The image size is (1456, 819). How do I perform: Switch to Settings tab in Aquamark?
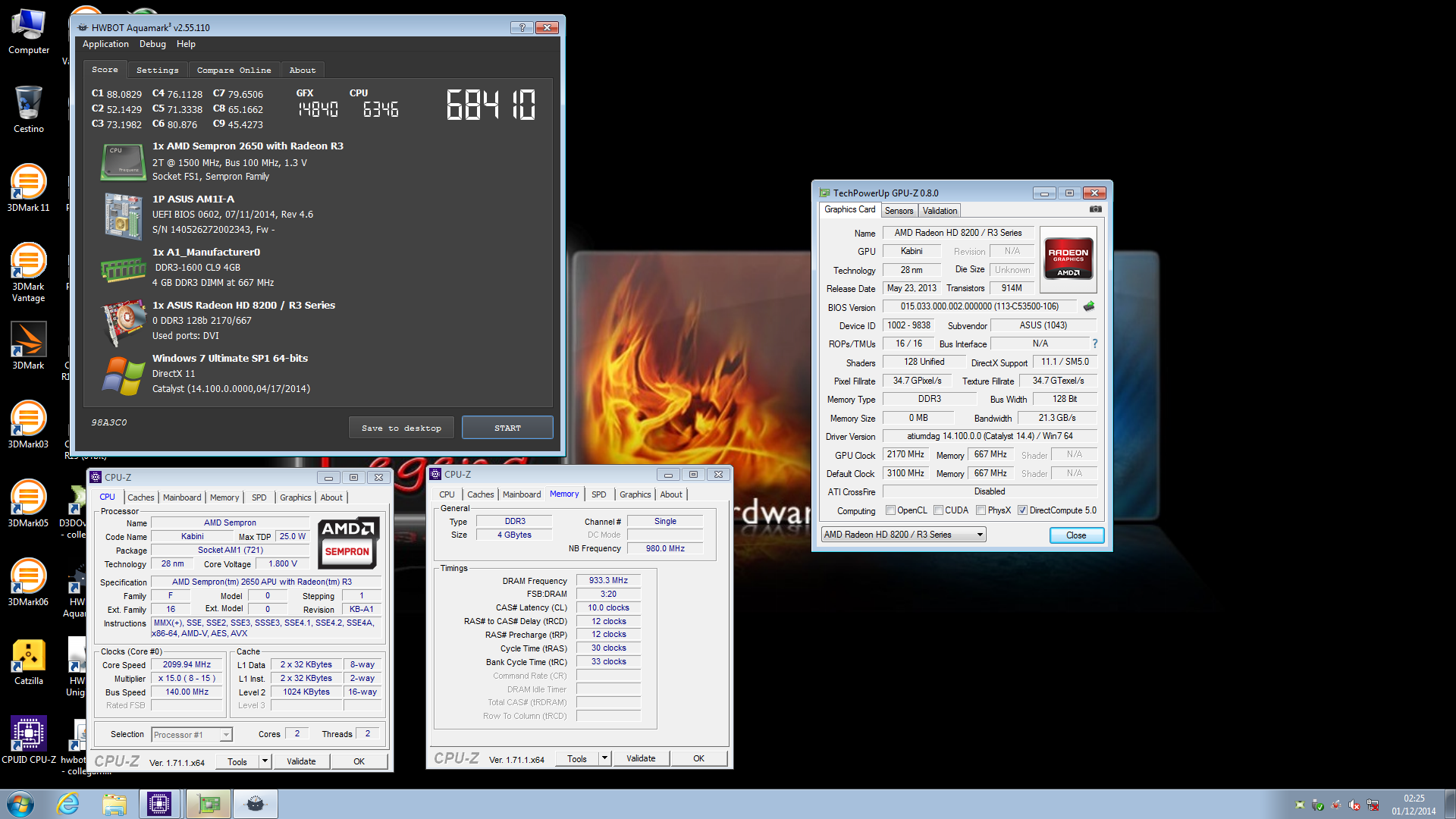pyautogui.click(x=158, y=70)
